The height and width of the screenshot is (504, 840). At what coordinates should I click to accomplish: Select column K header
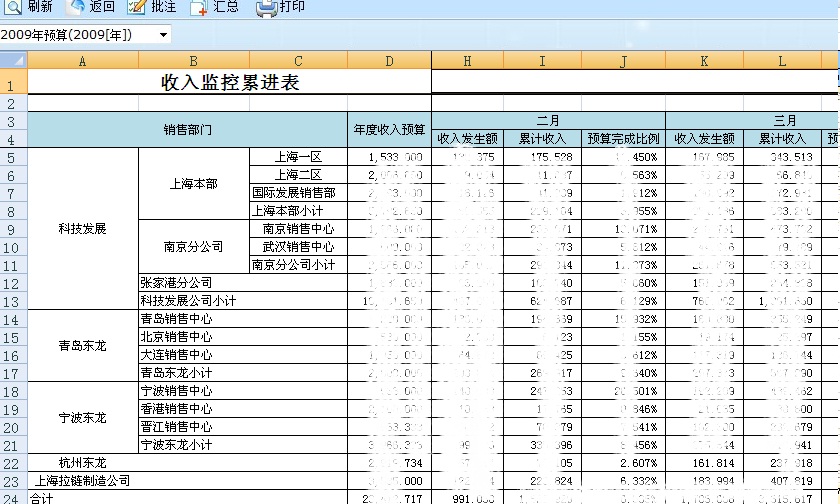[x=704, y=61]
